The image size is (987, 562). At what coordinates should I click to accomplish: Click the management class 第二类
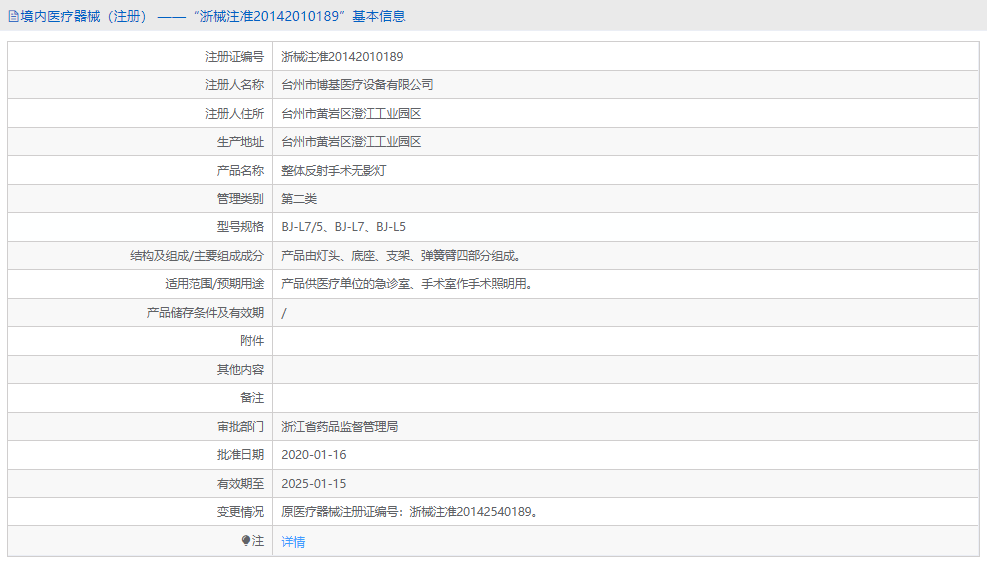(299, 199)
